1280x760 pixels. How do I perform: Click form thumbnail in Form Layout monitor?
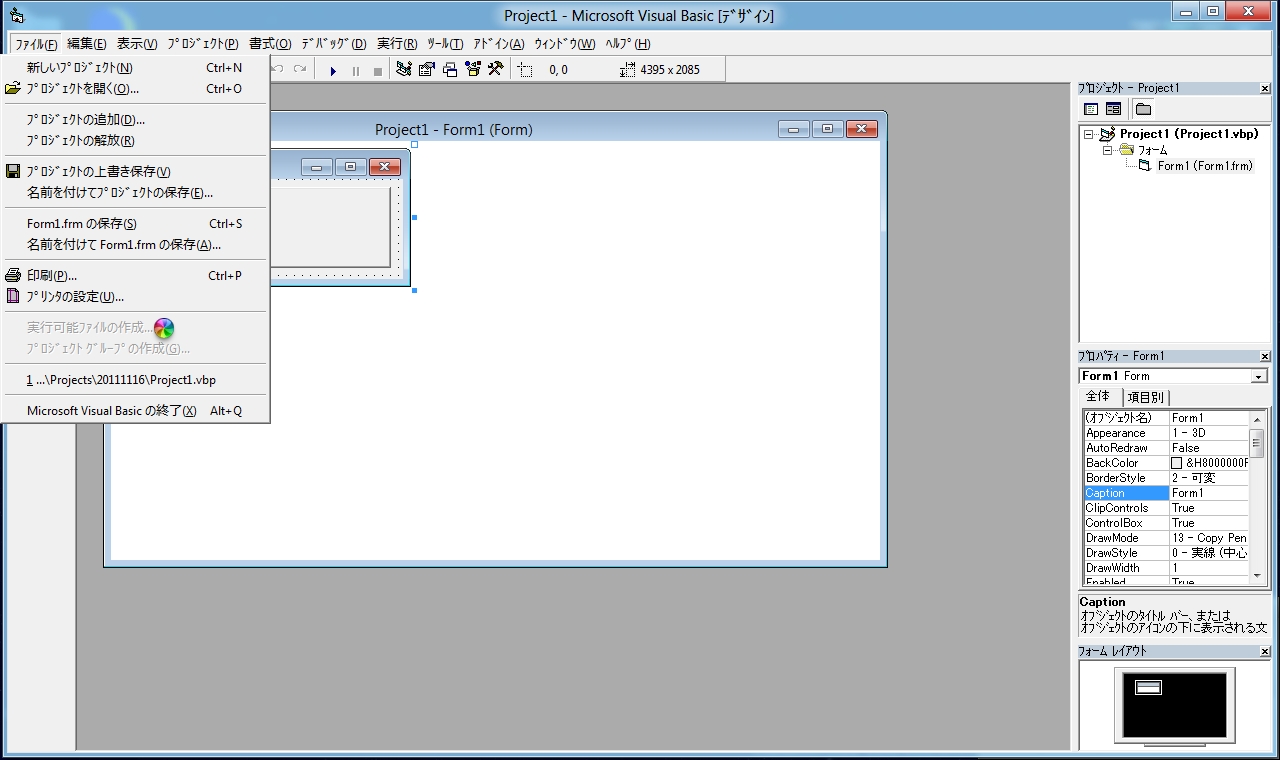point(1149,687)
